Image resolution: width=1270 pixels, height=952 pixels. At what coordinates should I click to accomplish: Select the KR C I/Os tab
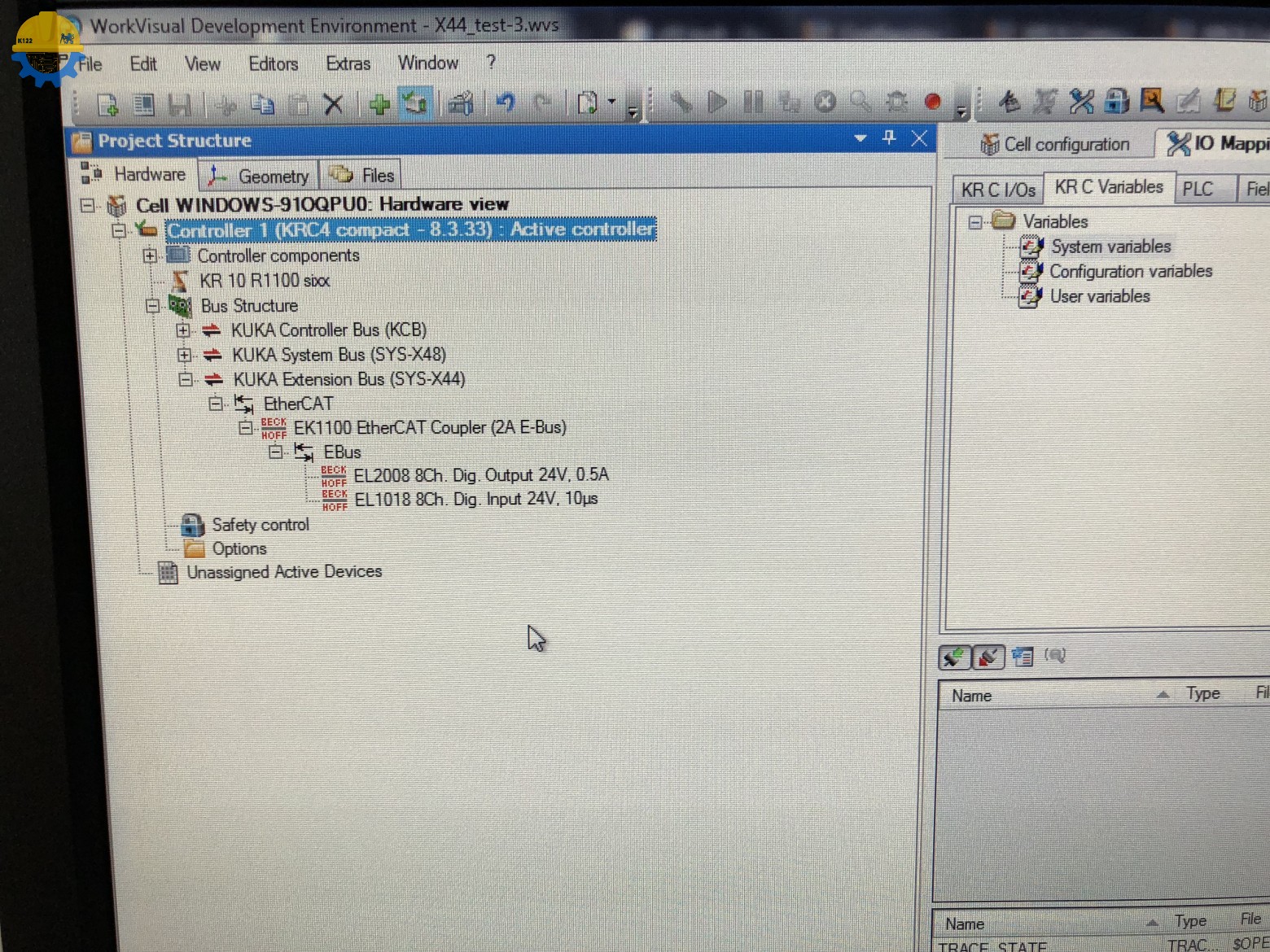(998, 190)
